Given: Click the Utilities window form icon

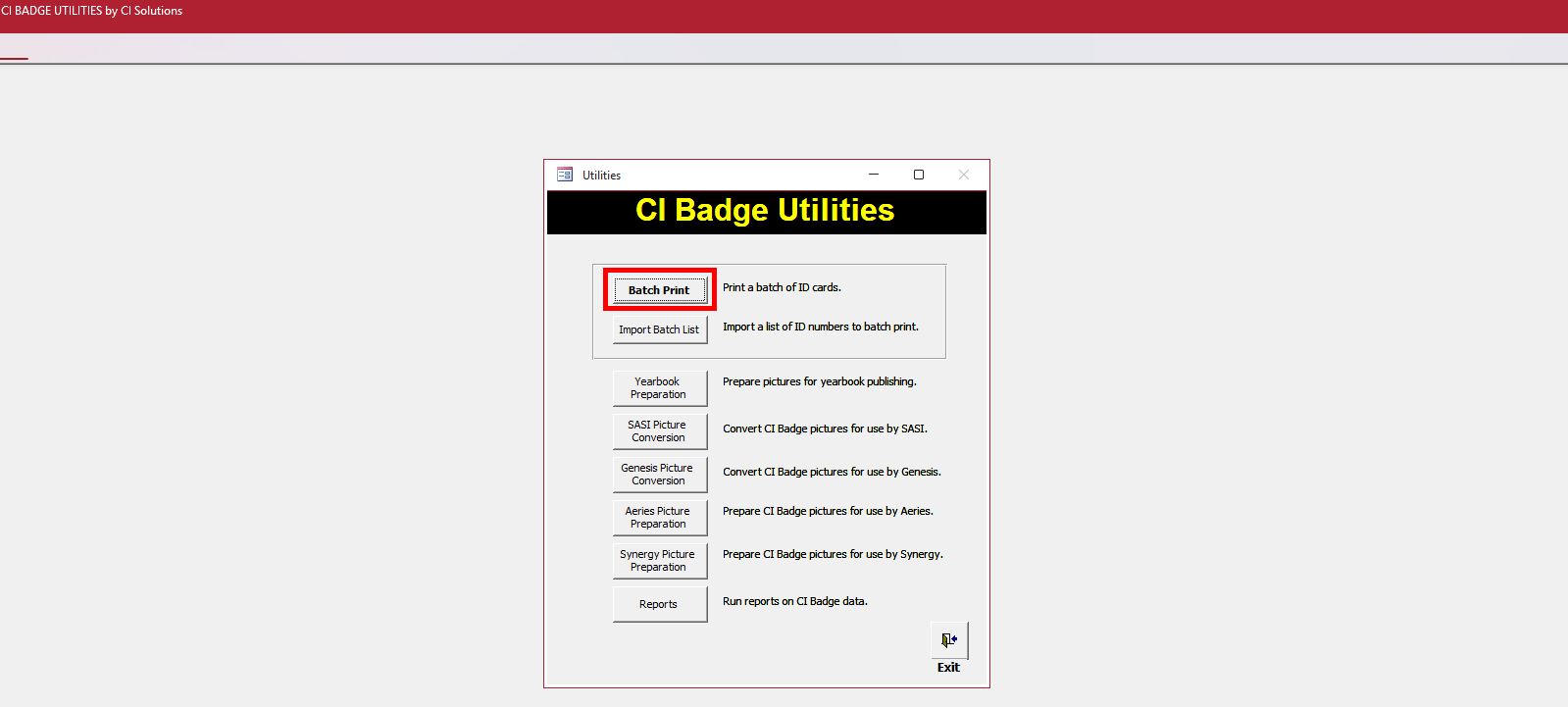Looking at the screenshot, I should click(565, 175).
